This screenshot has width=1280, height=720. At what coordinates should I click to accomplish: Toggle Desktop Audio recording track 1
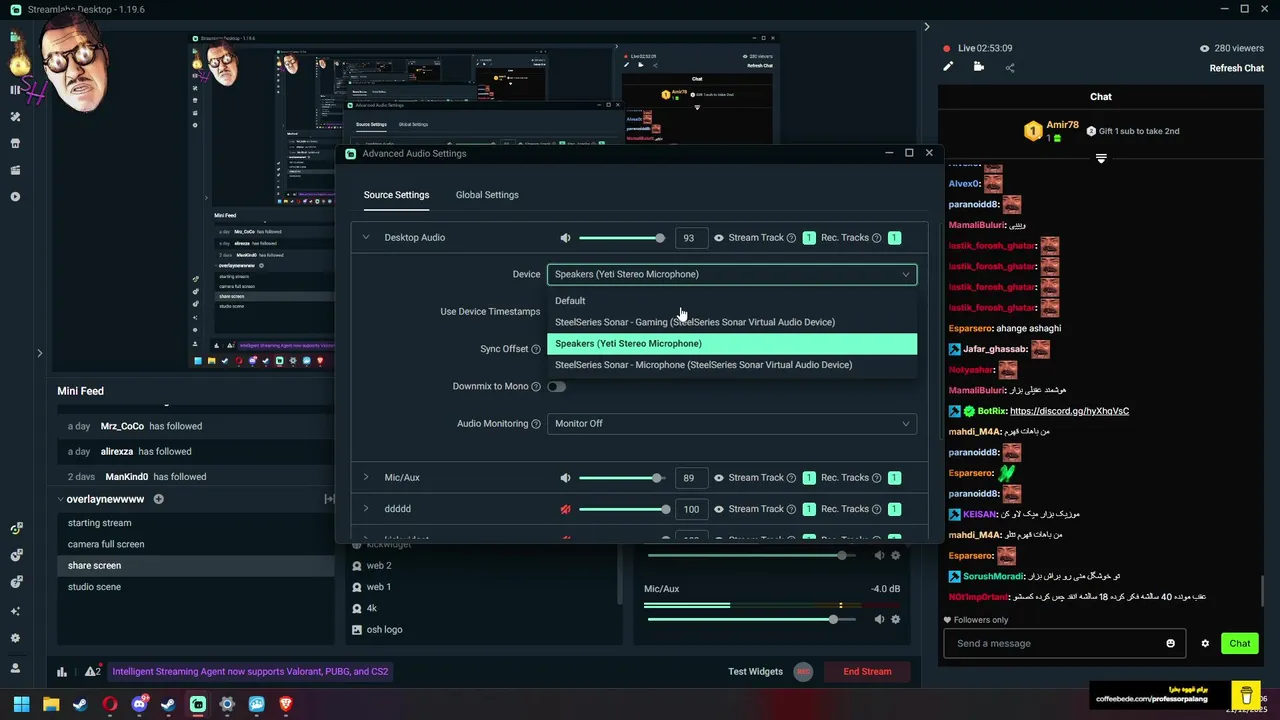click(894, 238)
